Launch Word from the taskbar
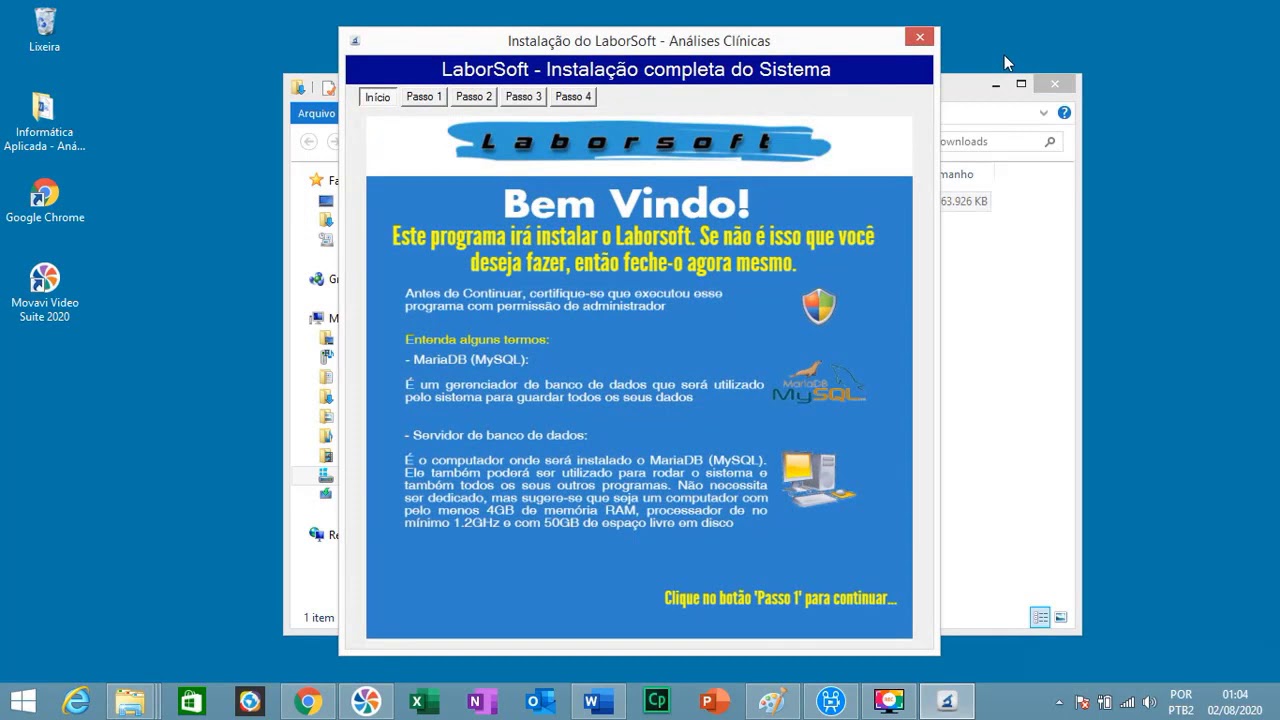 (x=598, y=701)
